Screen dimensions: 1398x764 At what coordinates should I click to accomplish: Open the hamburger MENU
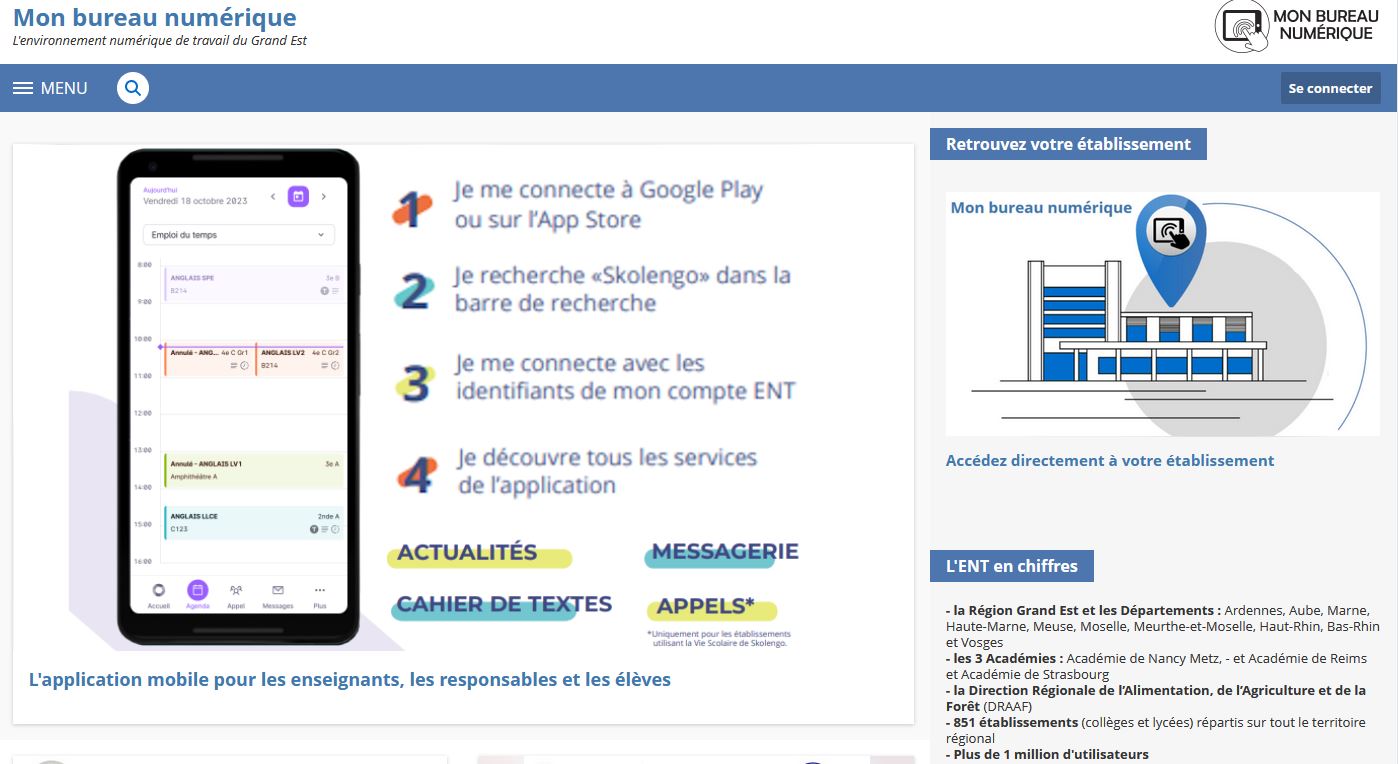(x=50, y=88)
